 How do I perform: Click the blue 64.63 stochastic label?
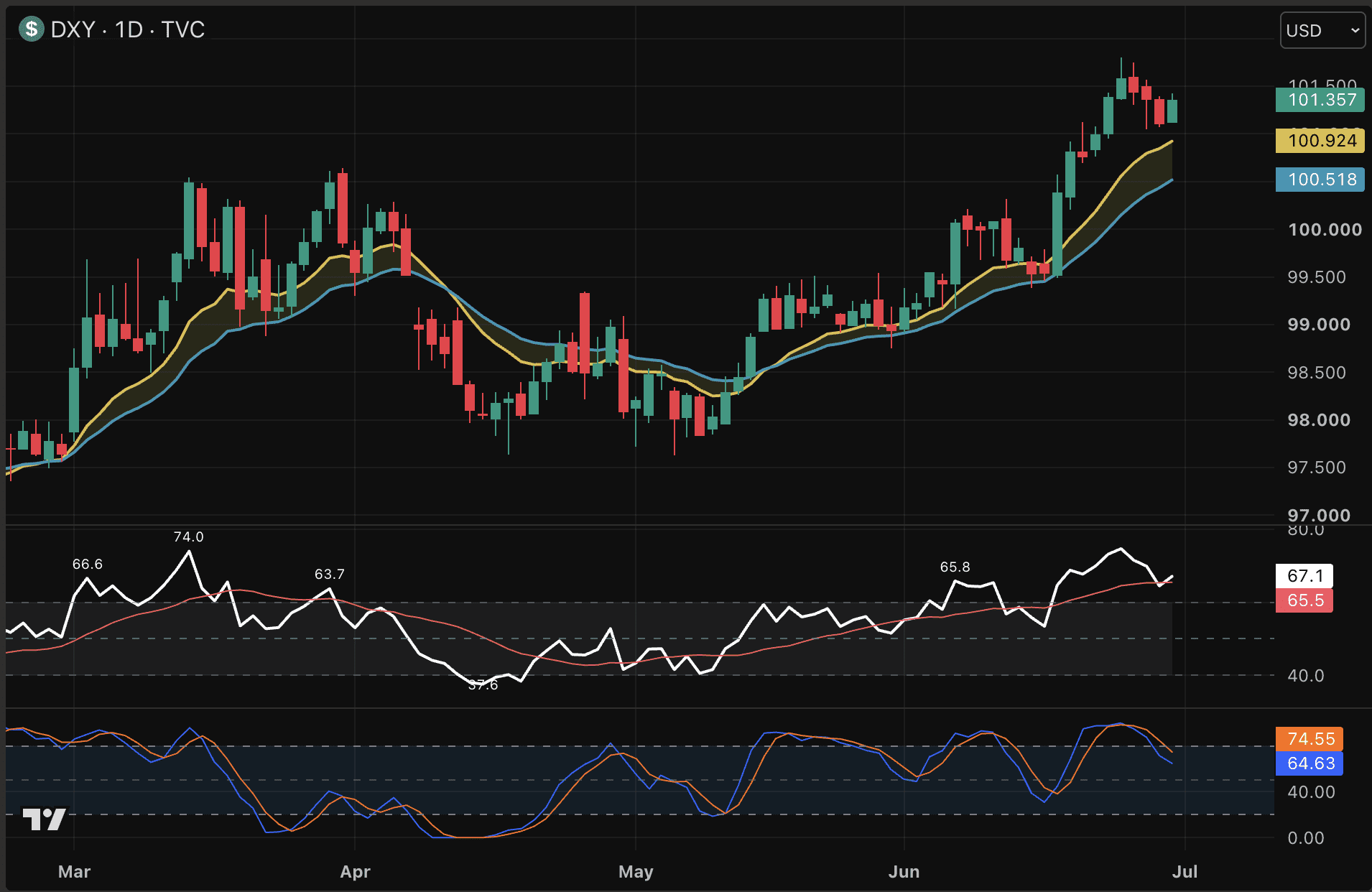point(1310,763)
